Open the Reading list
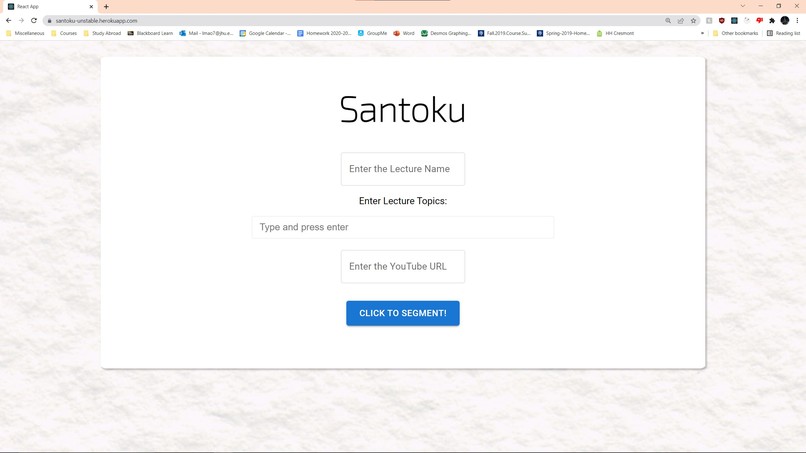The width and height of the screenshot is (806, 453). pos(783,33)
